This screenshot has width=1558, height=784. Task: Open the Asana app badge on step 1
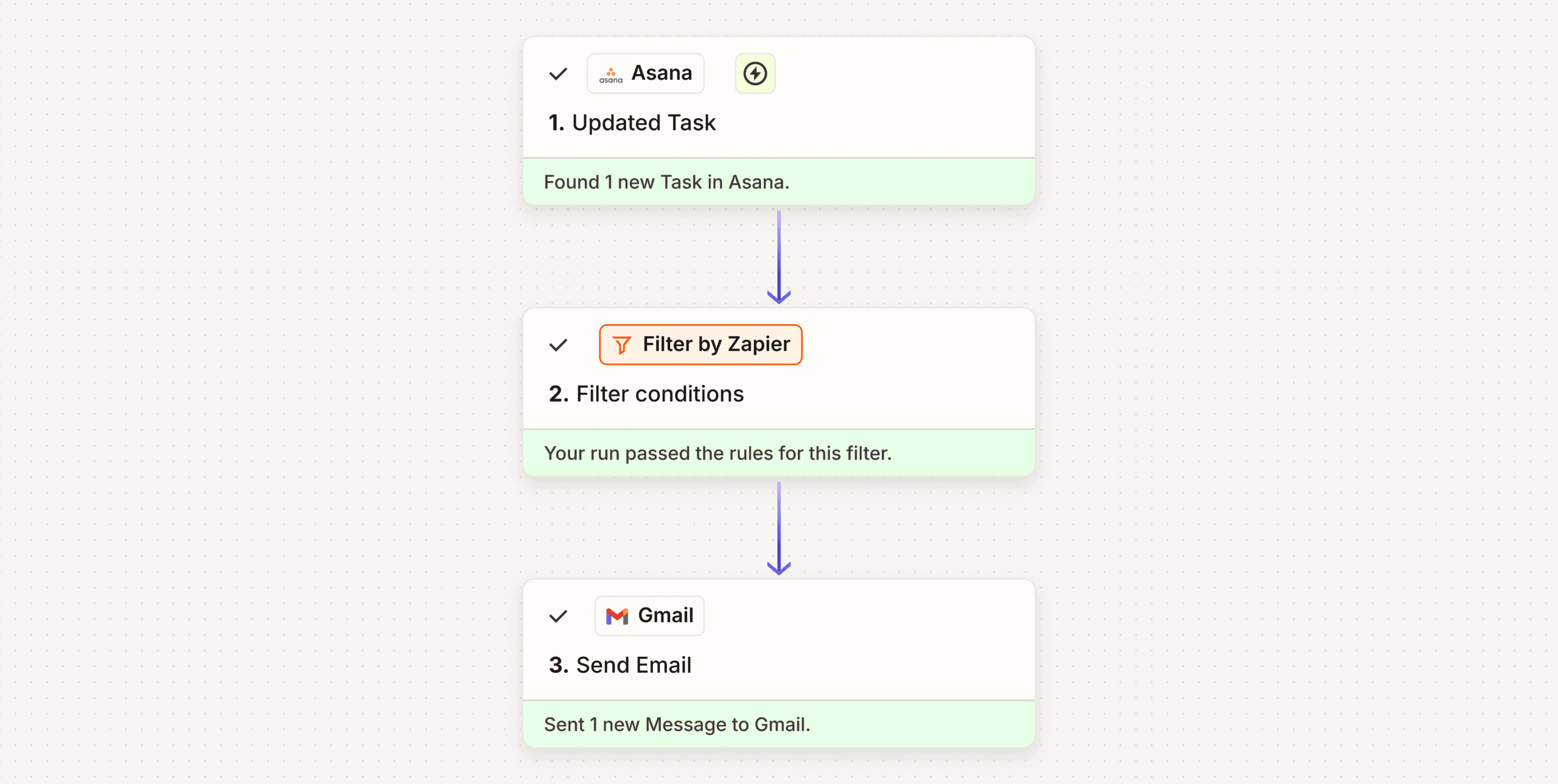645,73
